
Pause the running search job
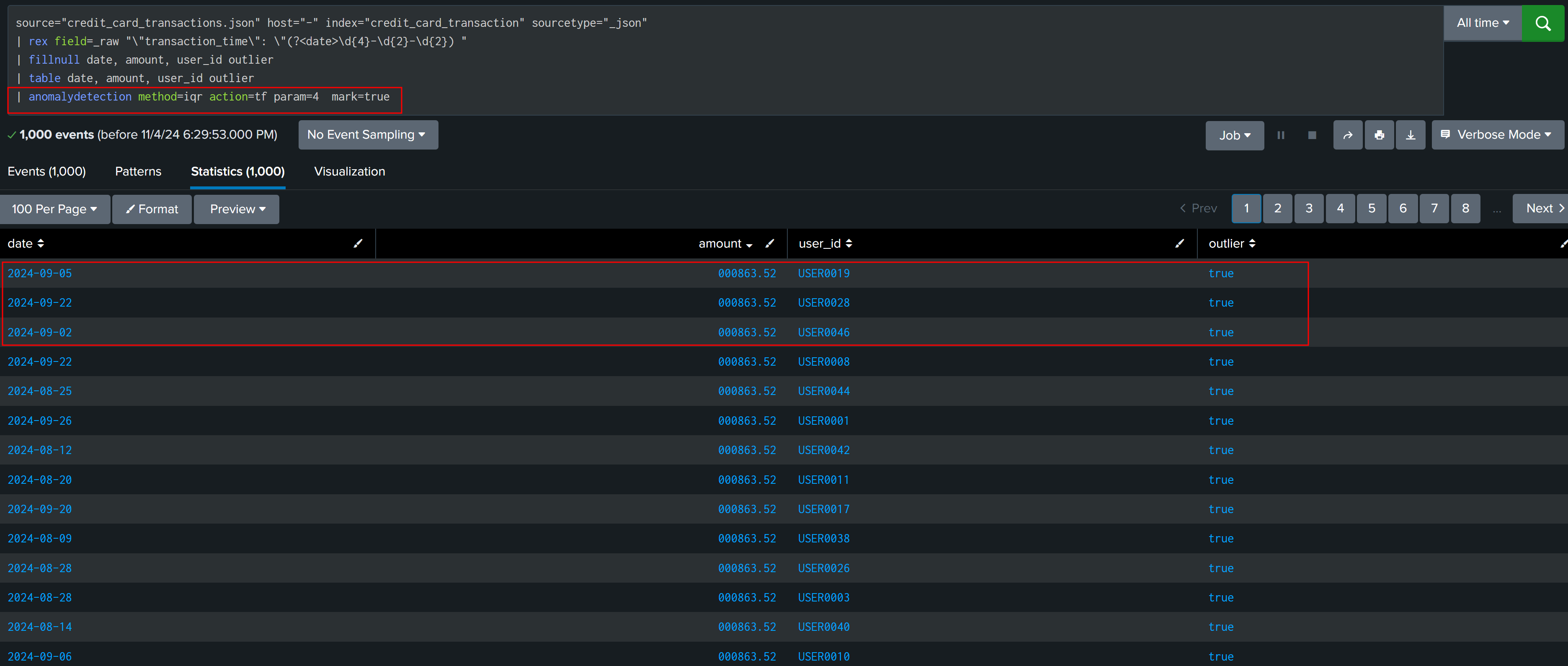[x=1281, y=135]
